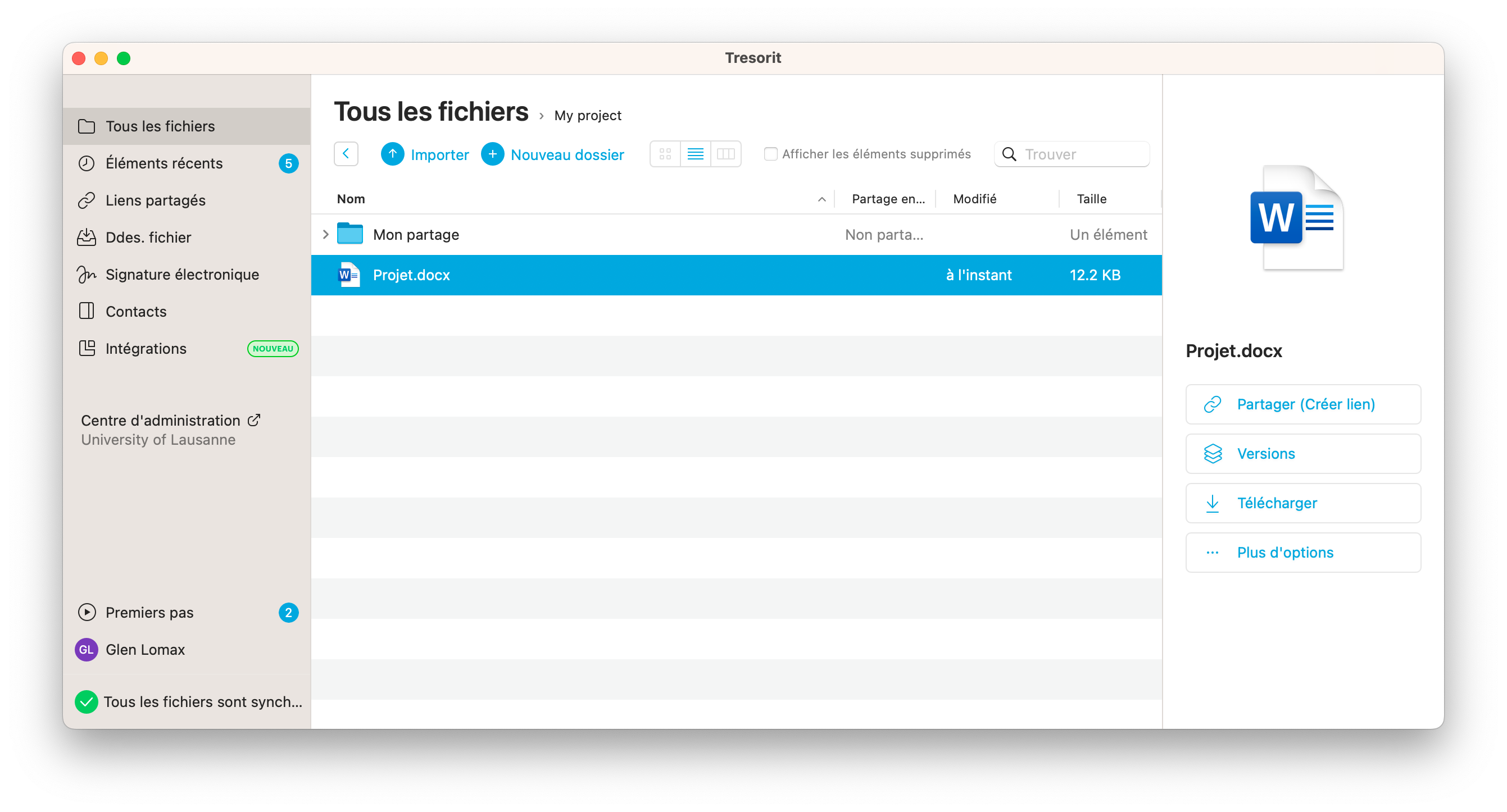
Task: Switch to grid view layout
Action: click(665, 154)
